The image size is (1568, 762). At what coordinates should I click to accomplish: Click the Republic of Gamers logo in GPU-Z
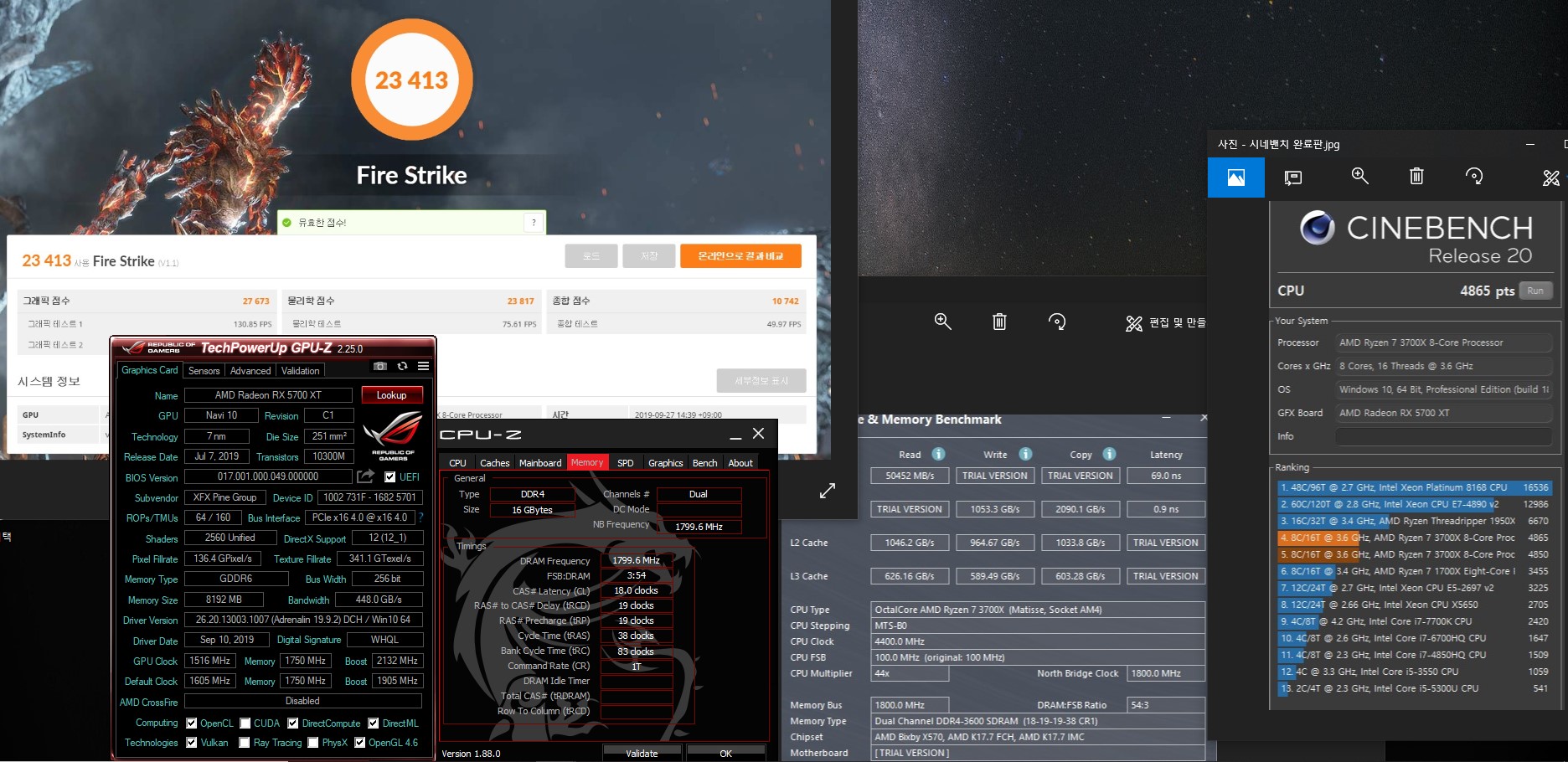pos(392,437)
